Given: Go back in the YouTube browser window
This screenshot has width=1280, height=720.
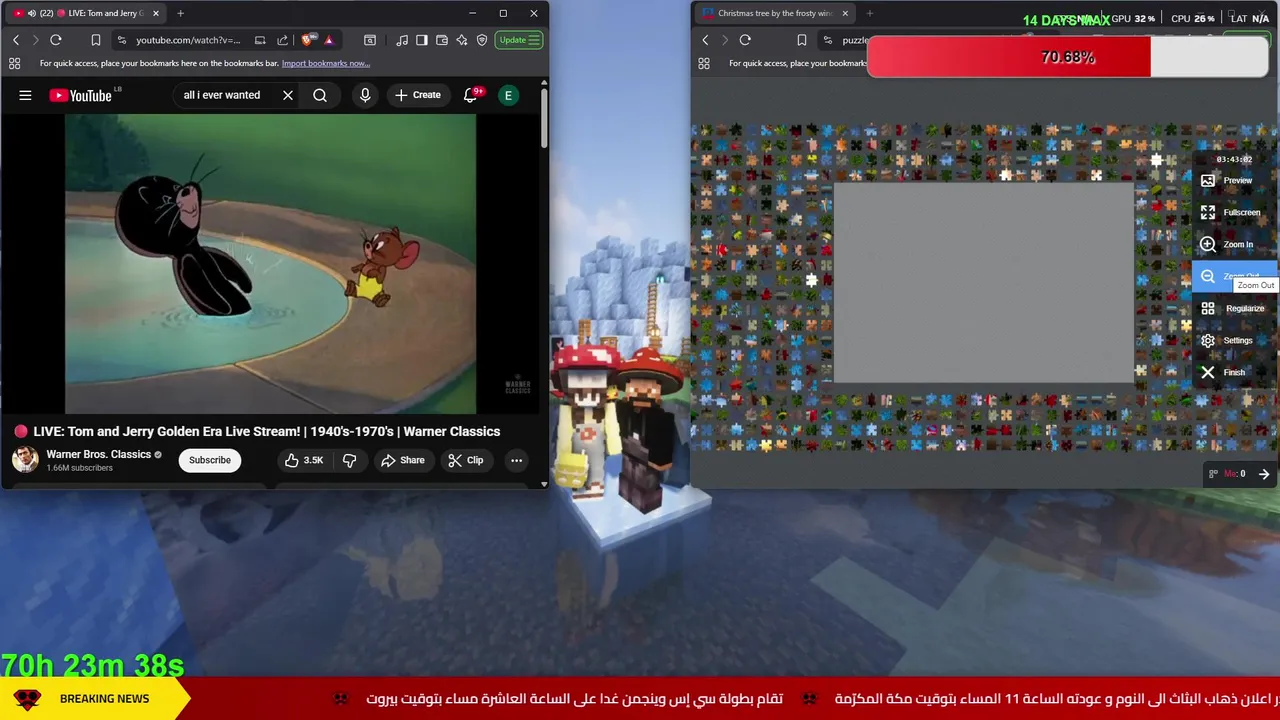Looking at the screenshot, I should [x=16, y=40].
